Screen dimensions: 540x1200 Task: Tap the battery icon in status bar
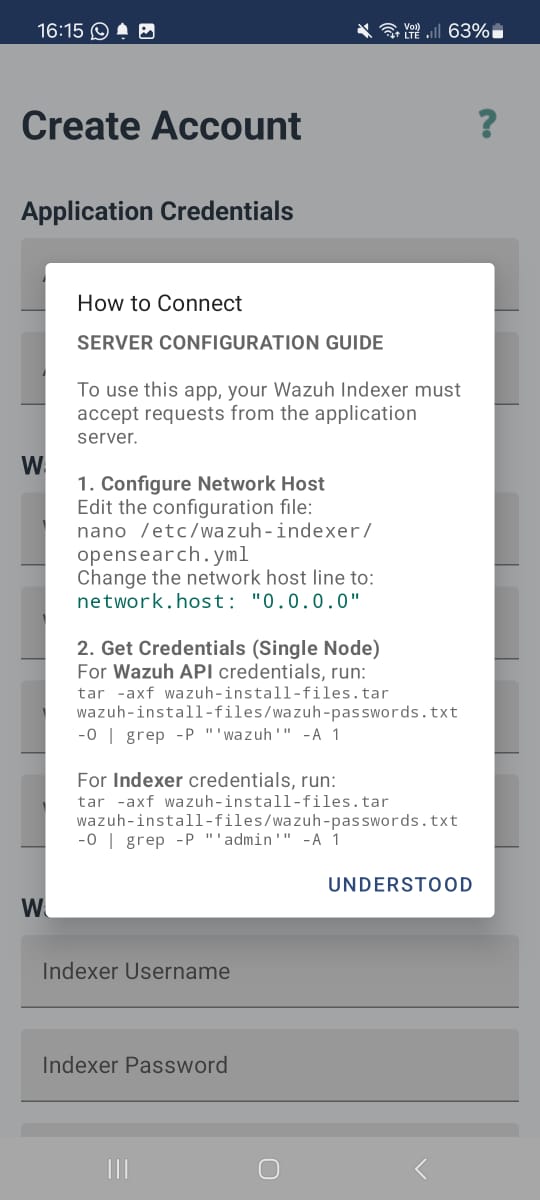coord(497,31)
